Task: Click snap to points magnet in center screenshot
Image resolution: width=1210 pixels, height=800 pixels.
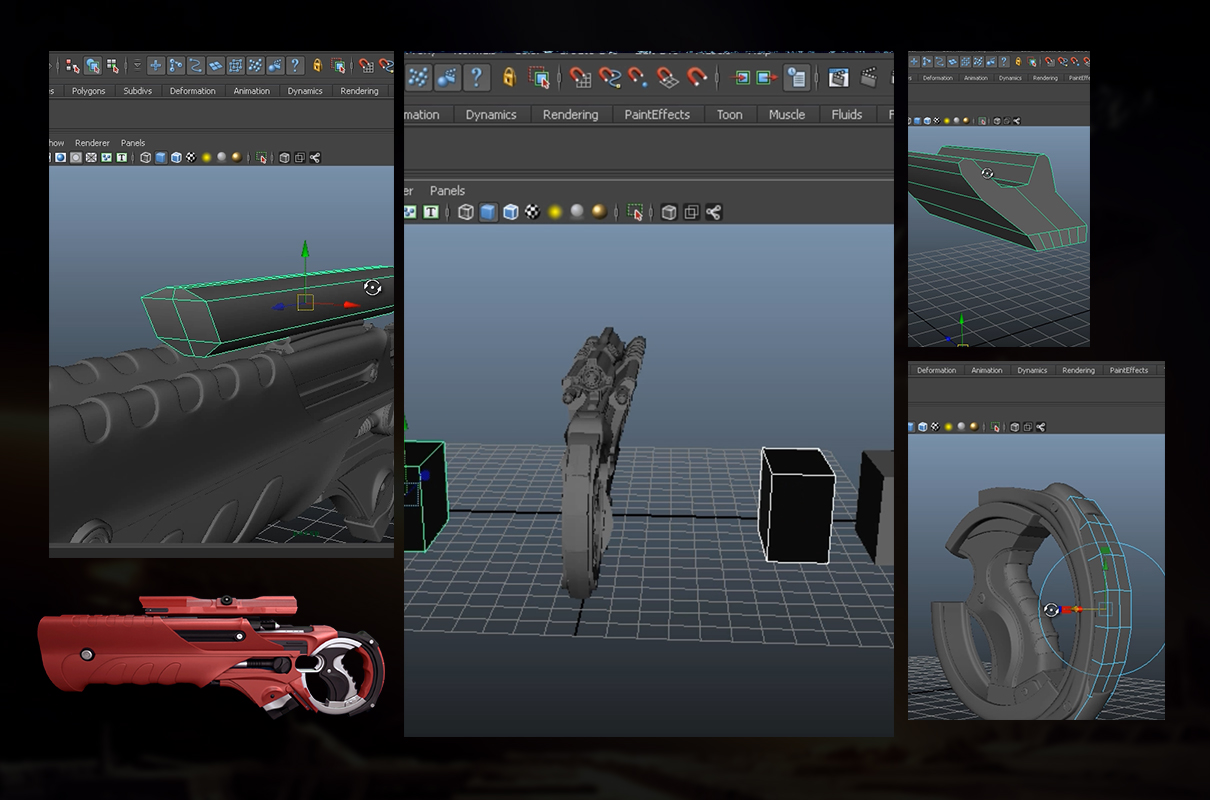Action: [x=638, y=77]
